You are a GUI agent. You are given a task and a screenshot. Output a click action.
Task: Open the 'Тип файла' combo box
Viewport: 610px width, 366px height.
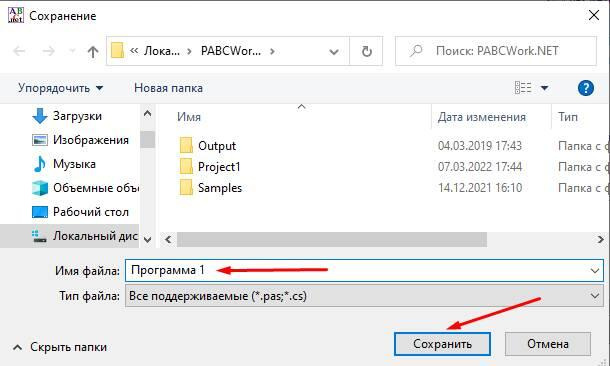[364, 296]
